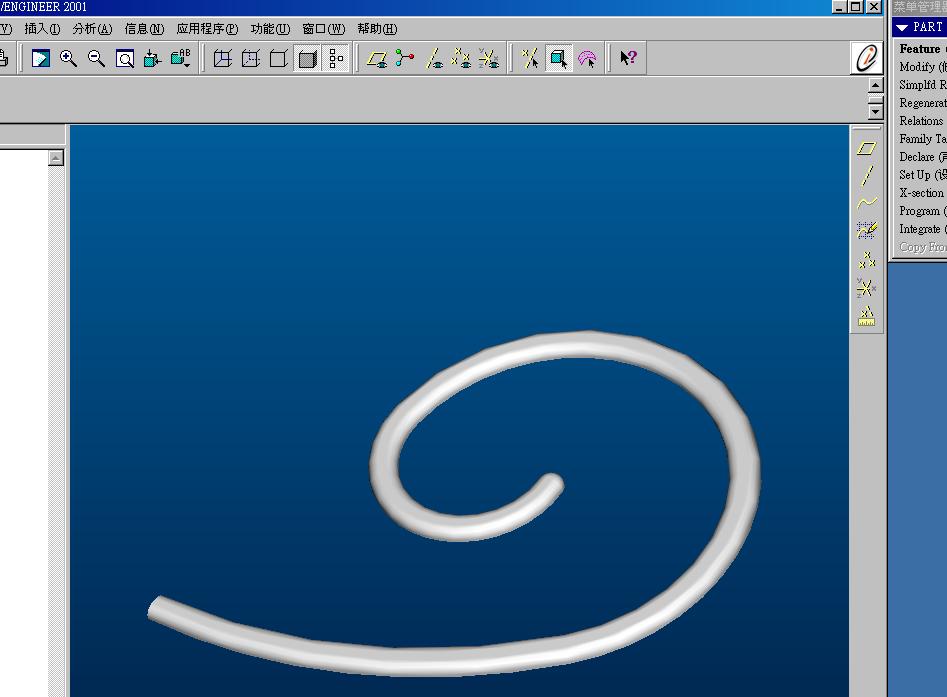Toggle spin center display

[405, 59]
